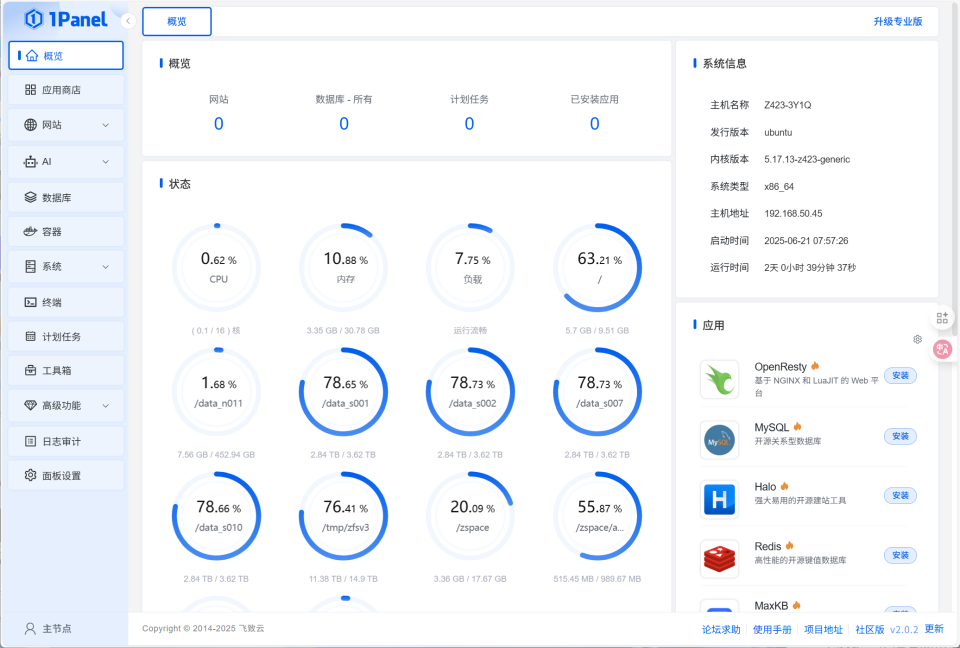Click the Halo app icon

pos(719,499)
